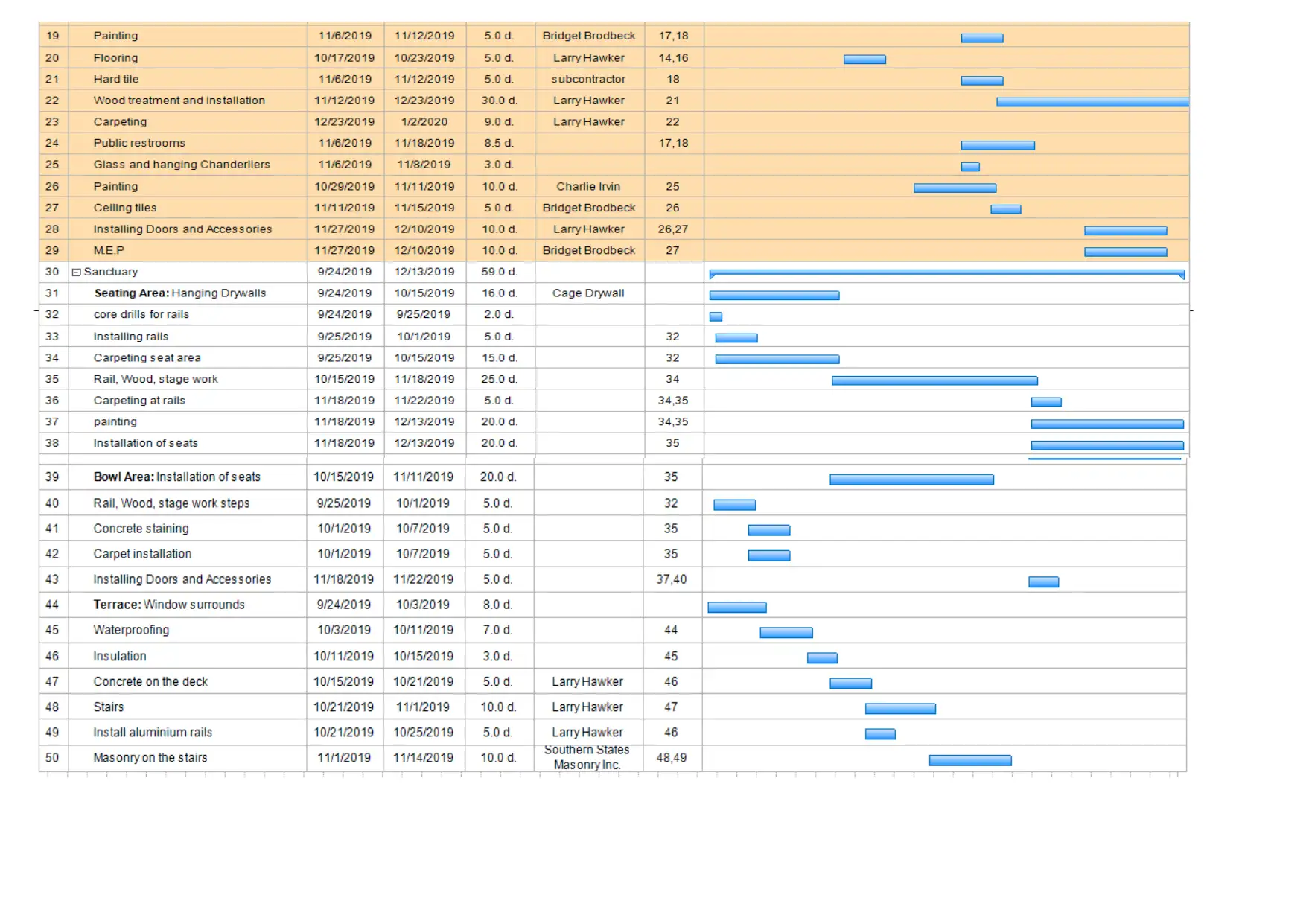Click finish date 1/2/2020 for Carpeting
Screen dimensions: 1306x924
[x=424, y=121]
